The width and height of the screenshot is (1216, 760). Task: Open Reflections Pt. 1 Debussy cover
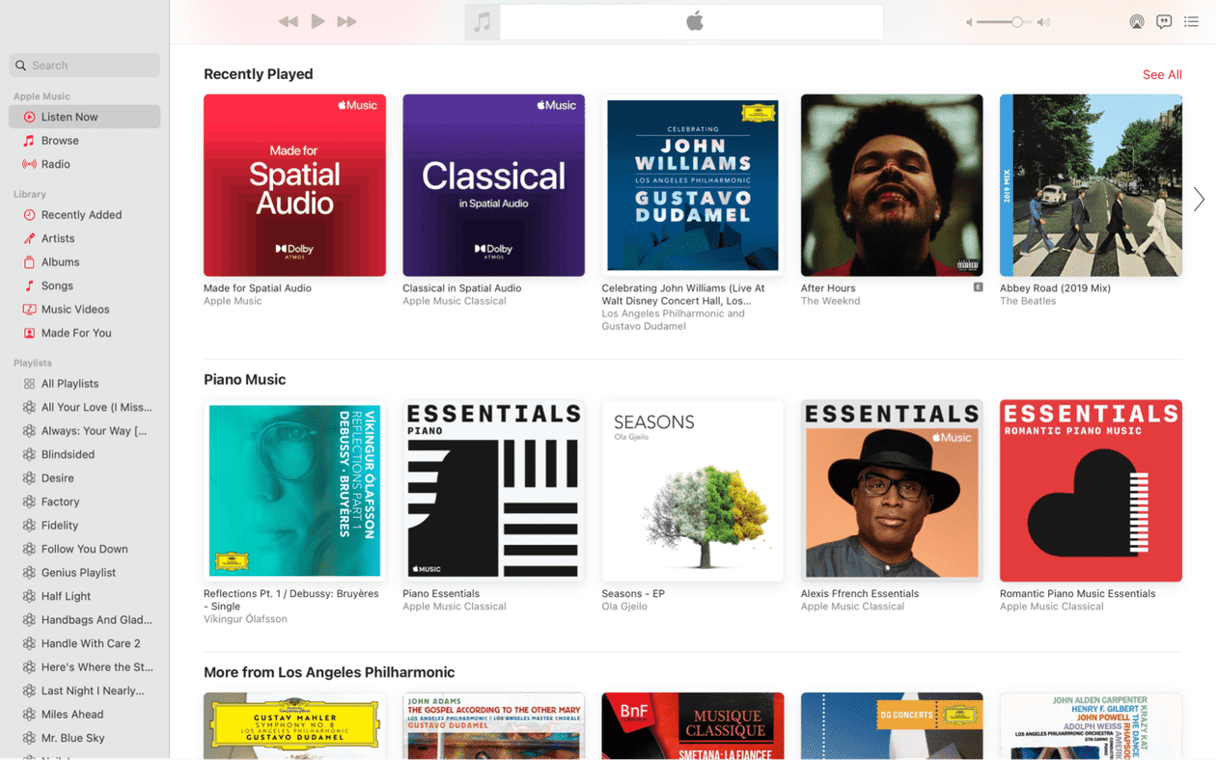tap(295, 491)
